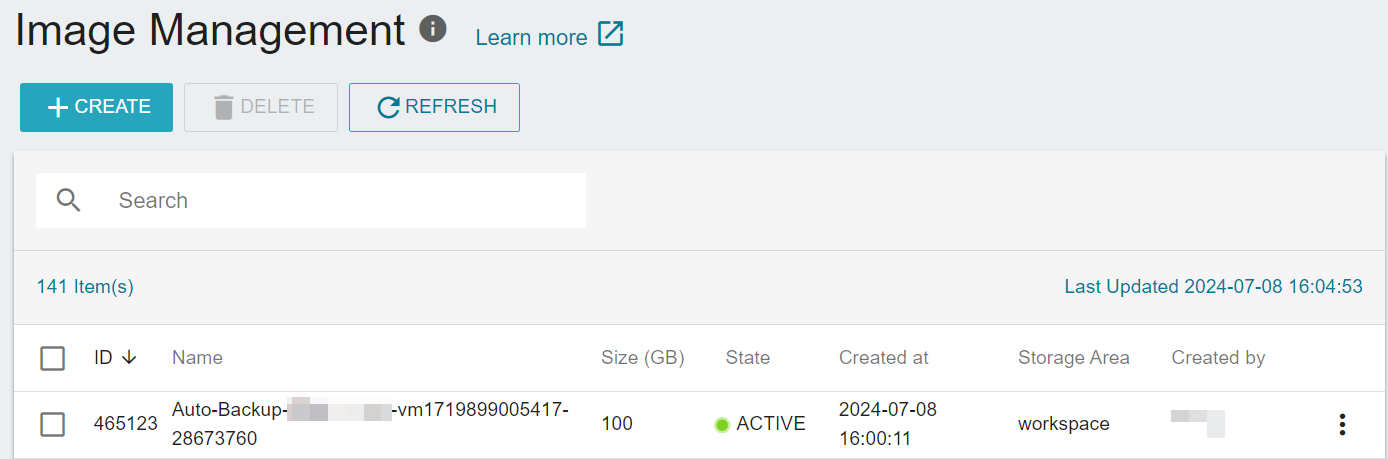Refresh the image list with REFRESH
The height and width of the screenshot is (459, 1388).
[x=434, y=107]
